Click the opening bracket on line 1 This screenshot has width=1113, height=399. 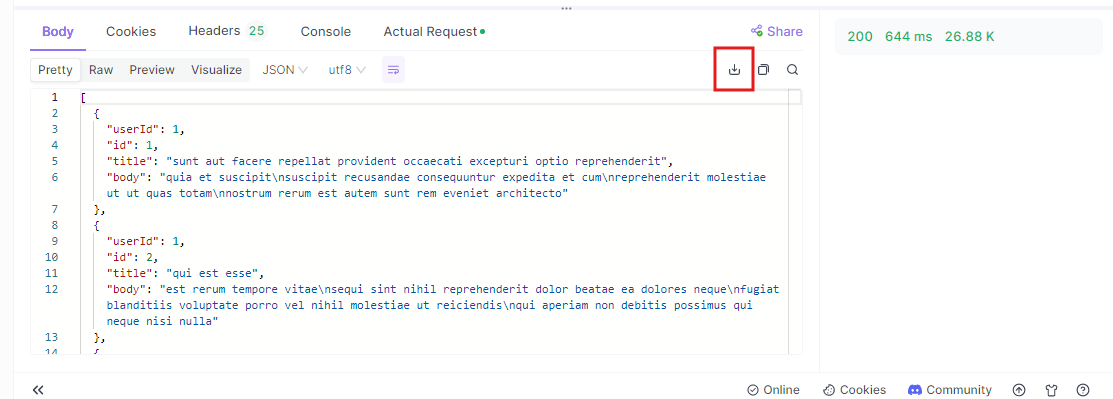83,97
